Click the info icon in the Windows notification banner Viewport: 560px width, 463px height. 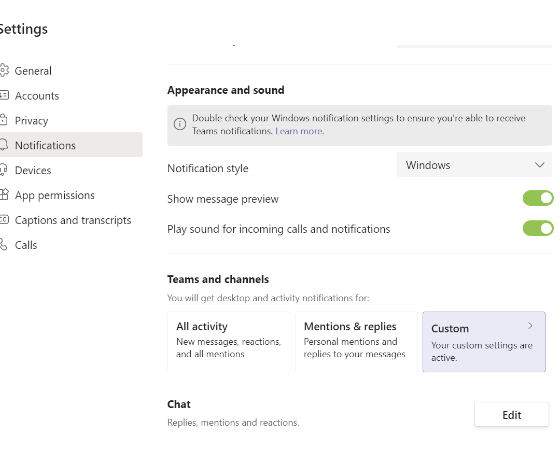[180, 124]
